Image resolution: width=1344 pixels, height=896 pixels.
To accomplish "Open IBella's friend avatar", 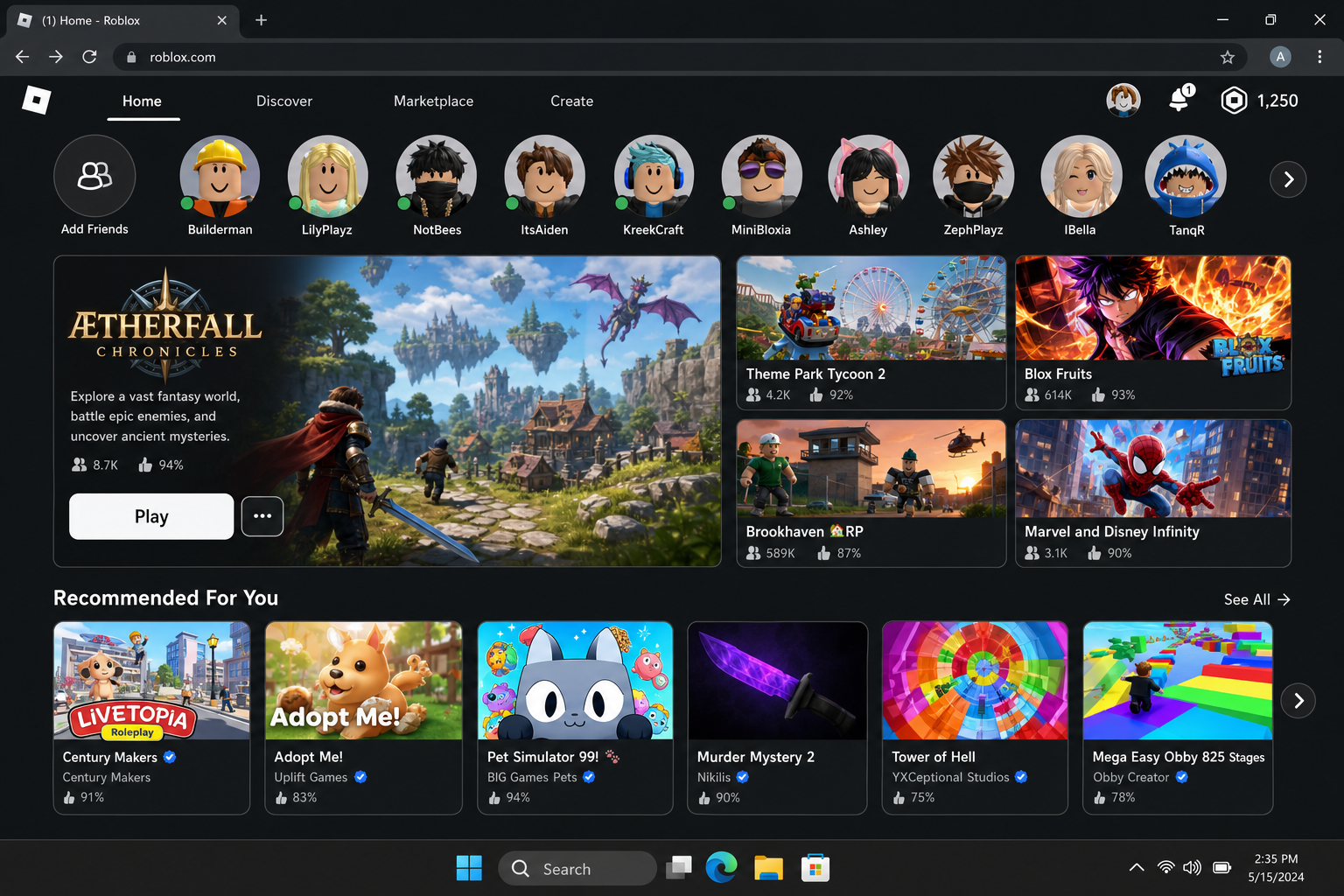I will pyautogui.click(x=1081, y=176).
